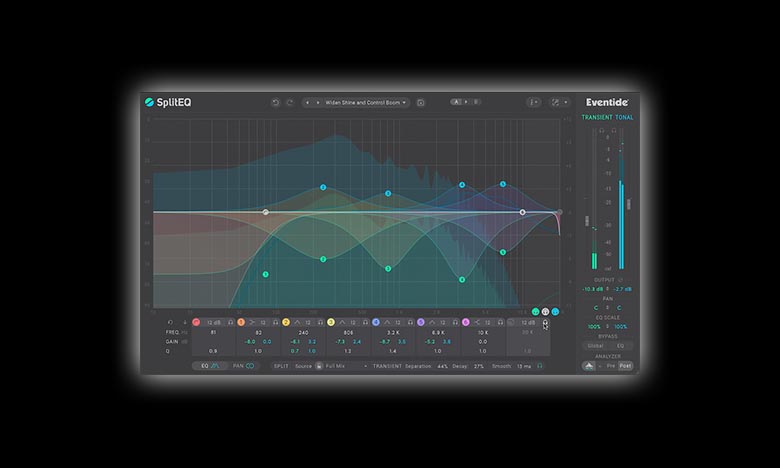Click the blue Tonal curve visibility dot
Image resolution: width=780 pixels, height=468 pixels.
coord(555,312)
